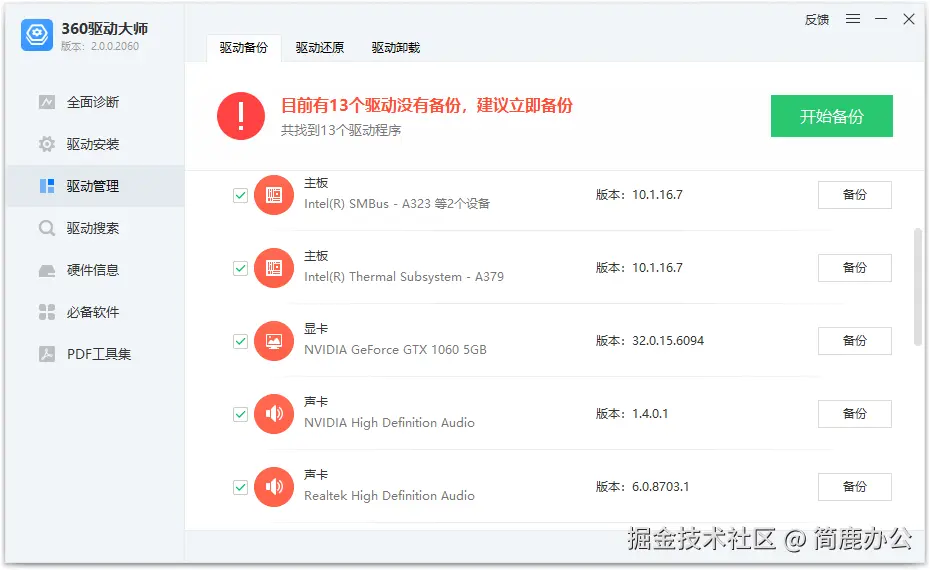Uncheck the Intel Thermal Subsystem checkbox

pos(240,268)
